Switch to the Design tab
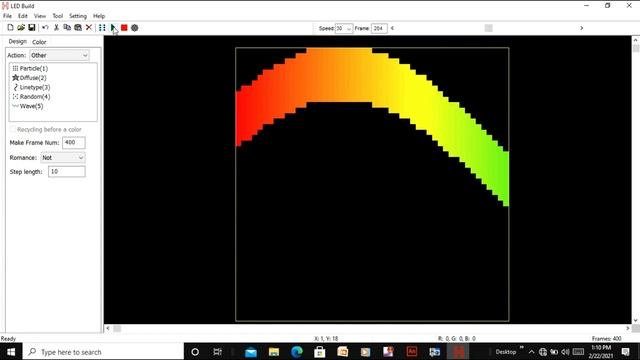The image size is (640, 360). (18, 42)
